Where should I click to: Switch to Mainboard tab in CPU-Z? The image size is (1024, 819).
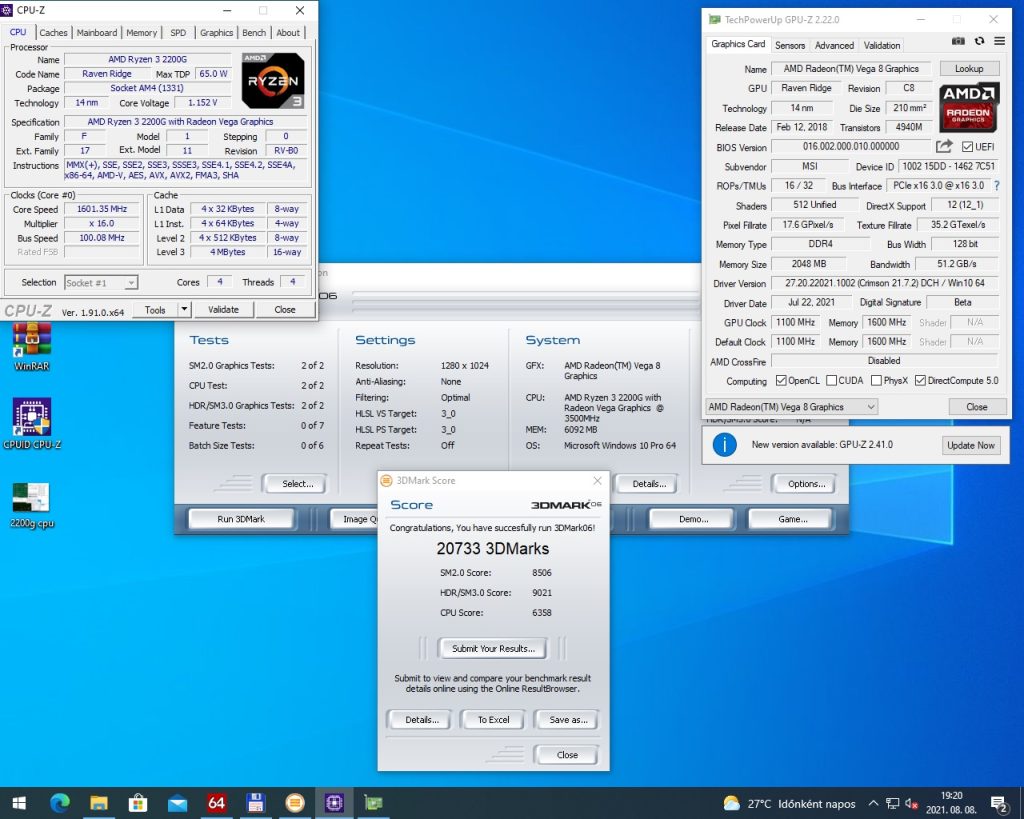pos(97,33)
